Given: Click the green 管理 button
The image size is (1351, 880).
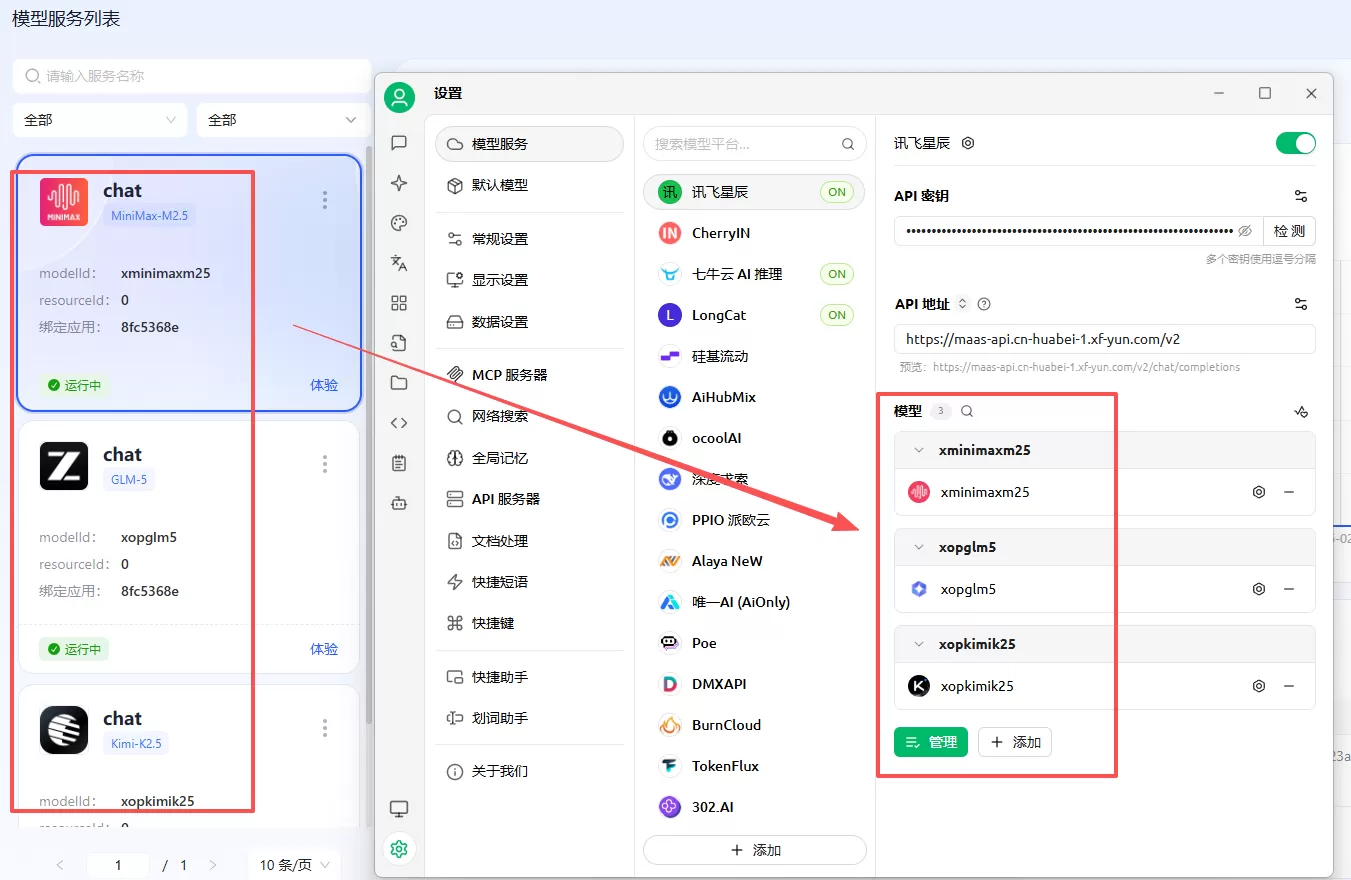Looking at the screenshot, I should [931, 742].
